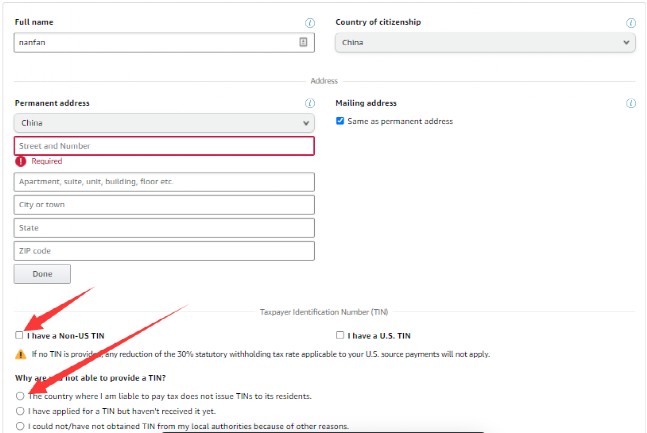Screen dimensions: 647x433
Task: Click the info icon for Permanent address
Action: (309, 103)
